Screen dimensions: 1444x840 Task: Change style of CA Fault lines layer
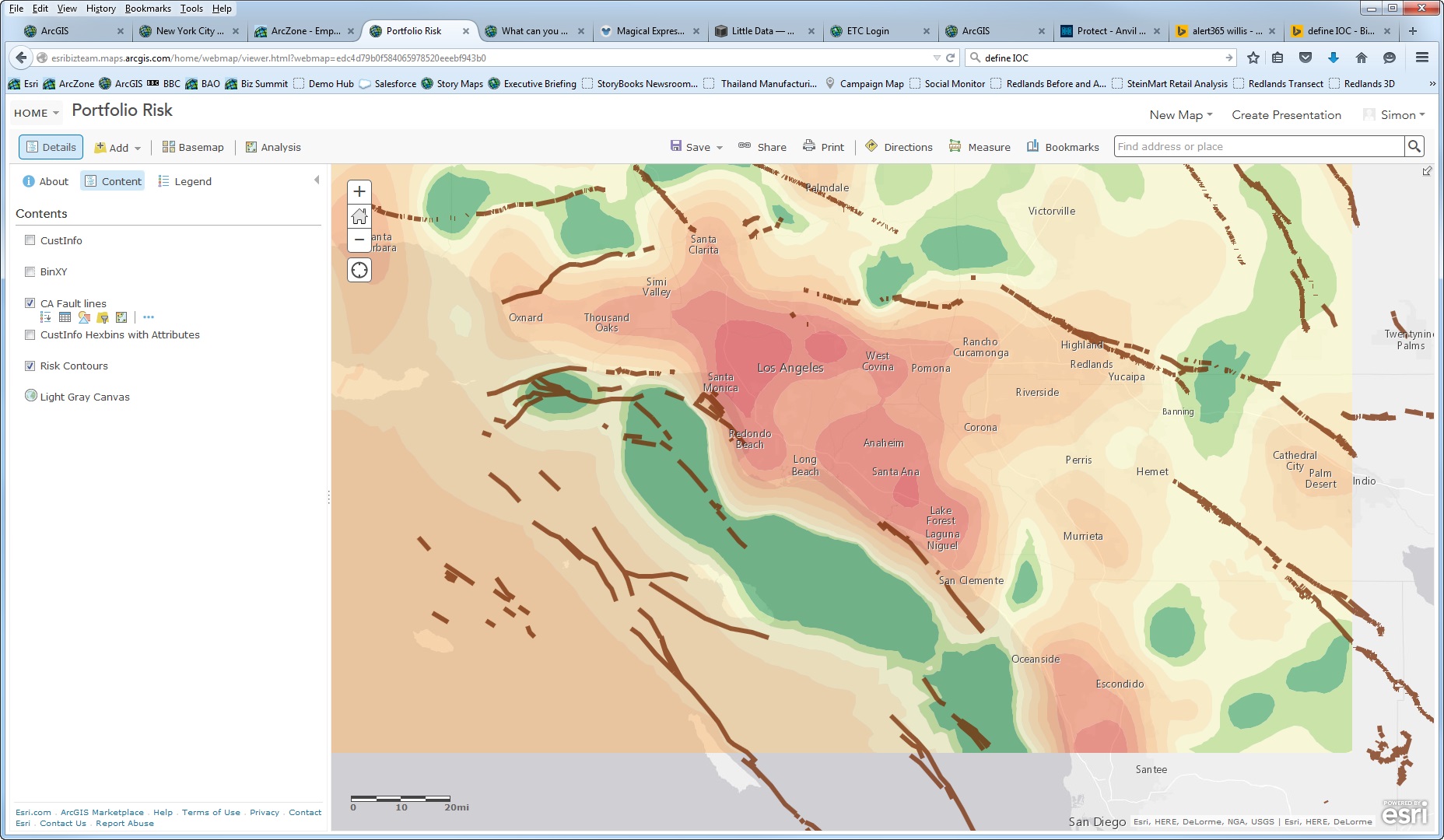pos(84,317)
